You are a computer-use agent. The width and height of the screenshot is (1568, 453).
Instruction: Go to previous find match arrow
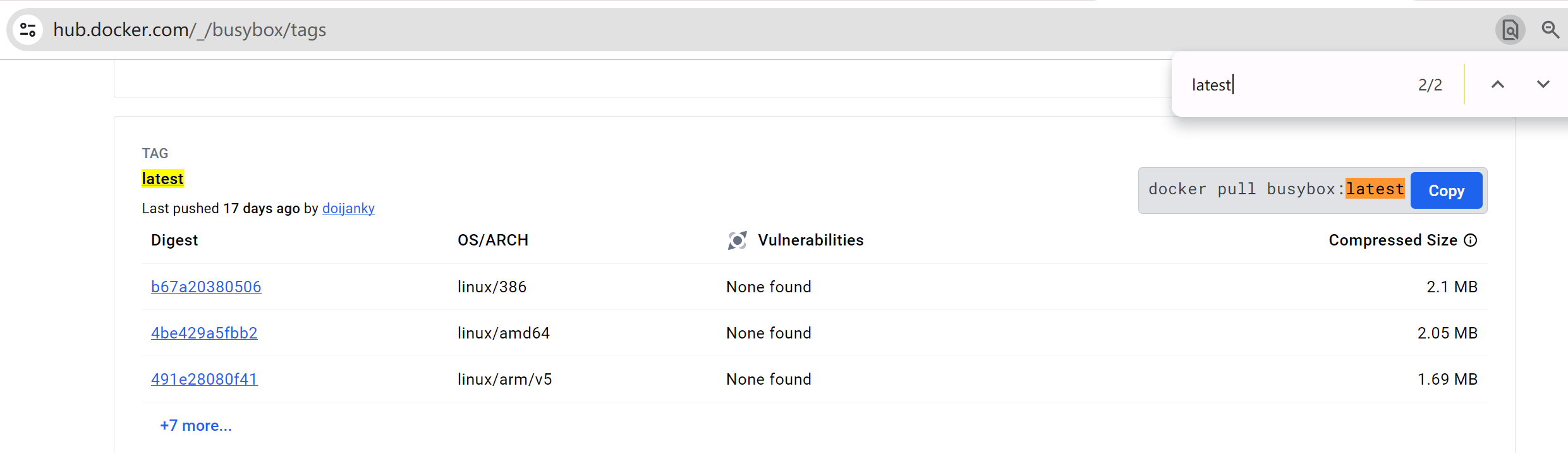(x=1498, y=85)
